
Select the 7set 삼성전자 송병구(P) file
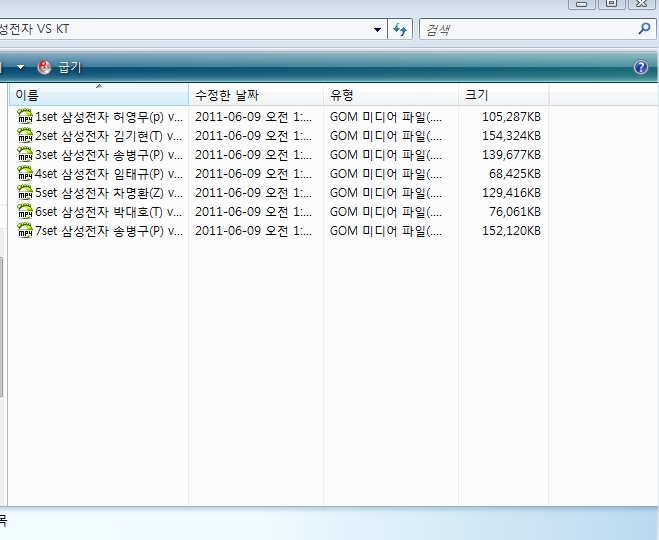[108, 231]
